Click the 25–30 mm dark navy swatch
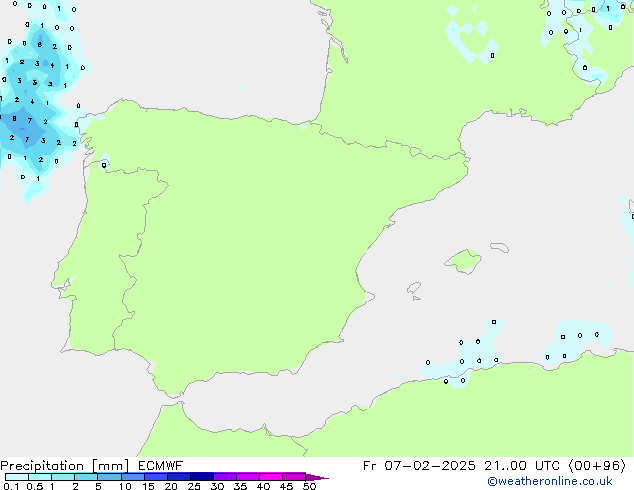634x490 pixels. click(202, 477)
